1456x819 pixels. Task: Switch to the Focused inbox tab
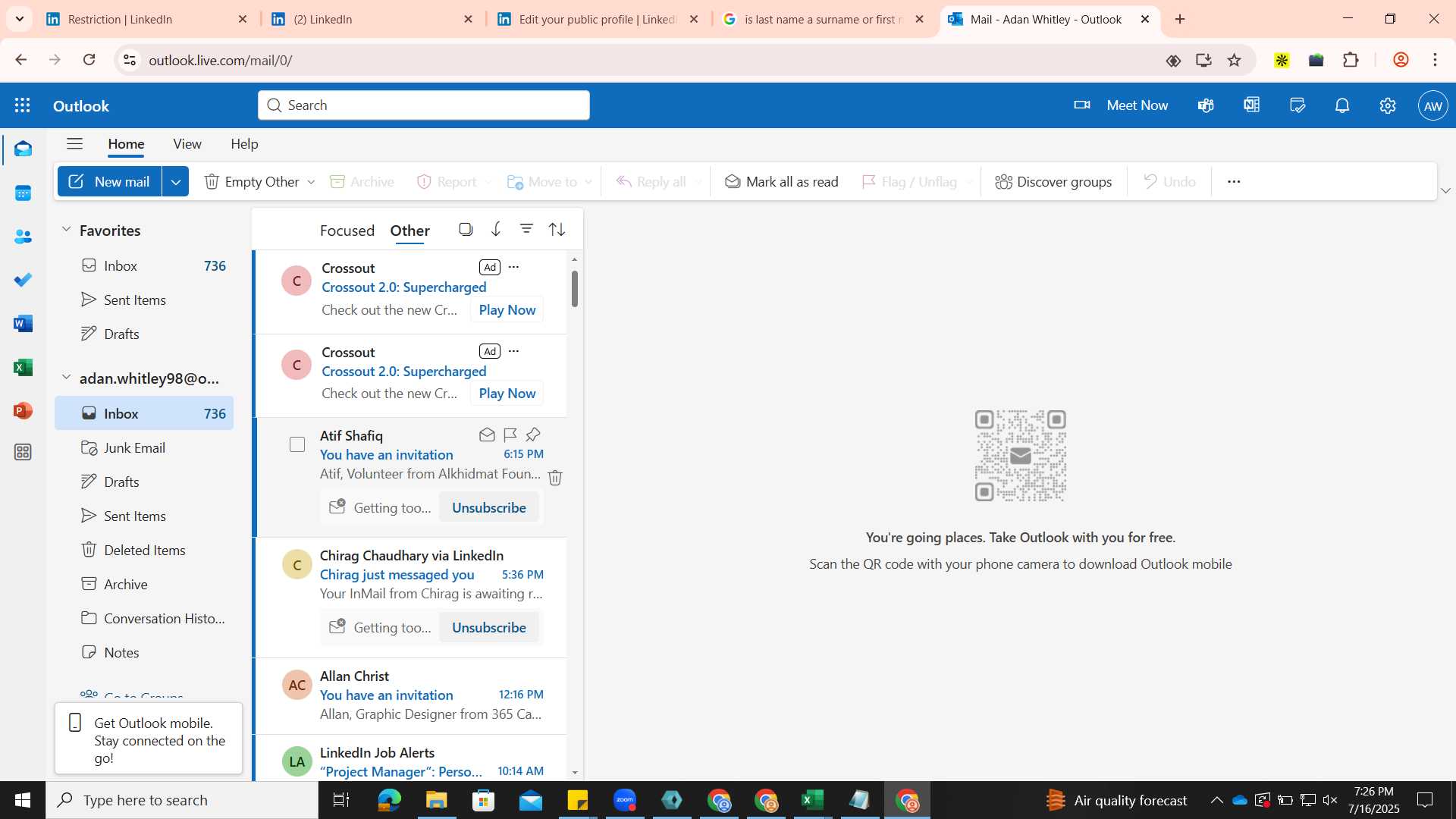[x=347, y=231]
